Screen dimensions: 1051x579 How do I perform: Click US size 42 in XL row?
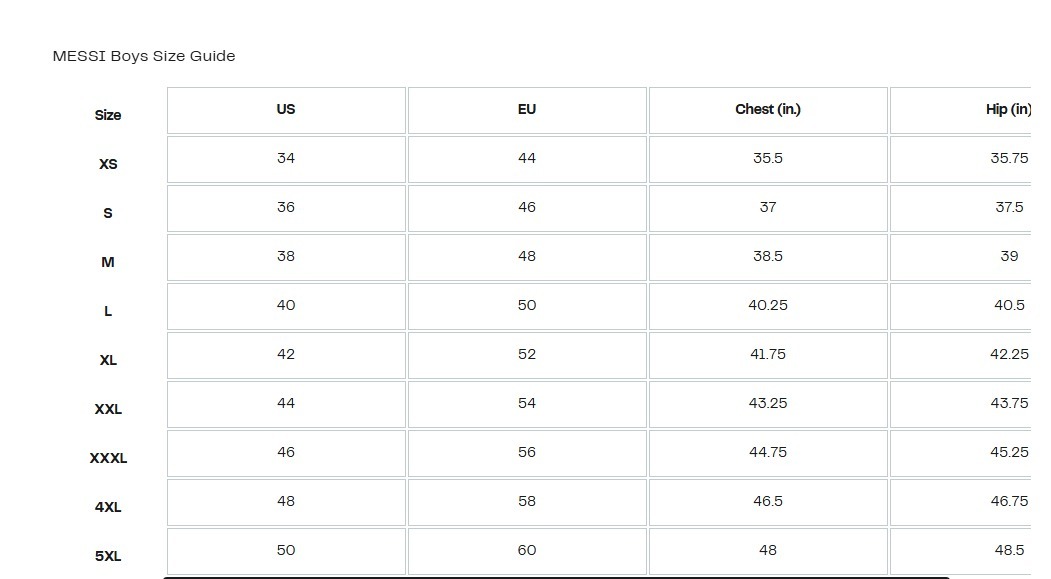point(286,354)
